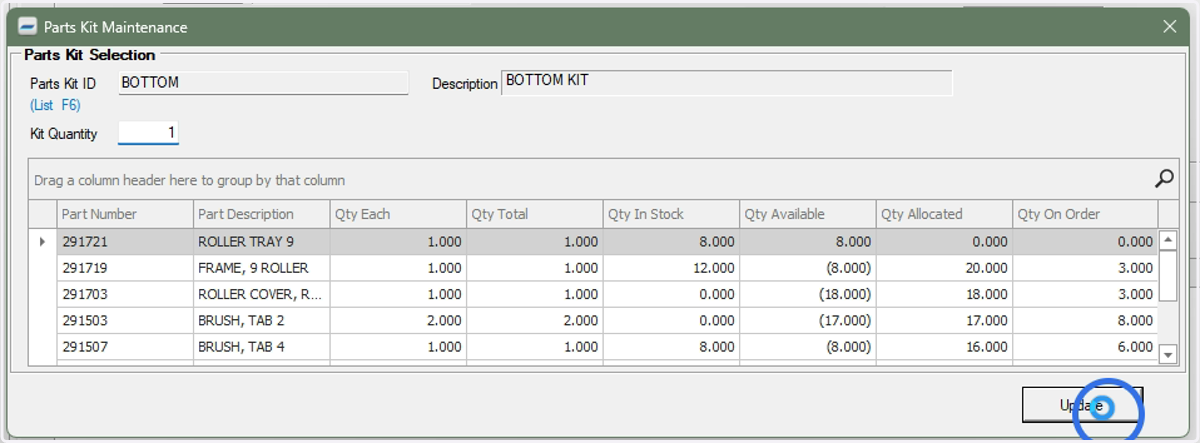This screenshot has height=443, width=1200.
Task: Click Qty Total 2.000 for part 291503
Action: [x=535, y=320]
